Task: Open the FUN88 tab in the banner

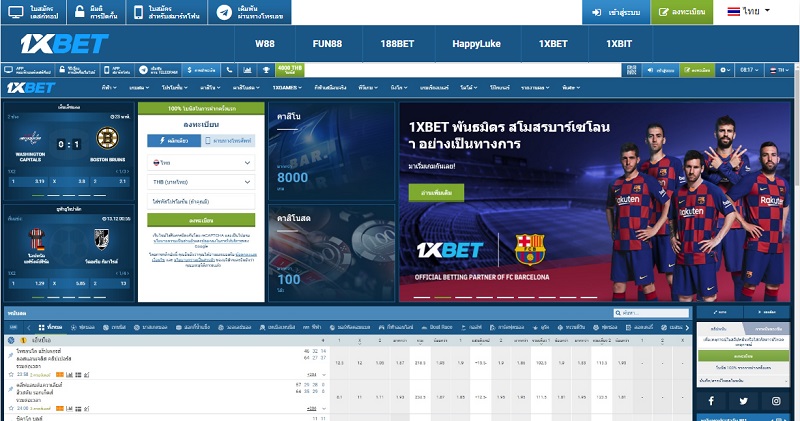Action: [x=327, y=44]
